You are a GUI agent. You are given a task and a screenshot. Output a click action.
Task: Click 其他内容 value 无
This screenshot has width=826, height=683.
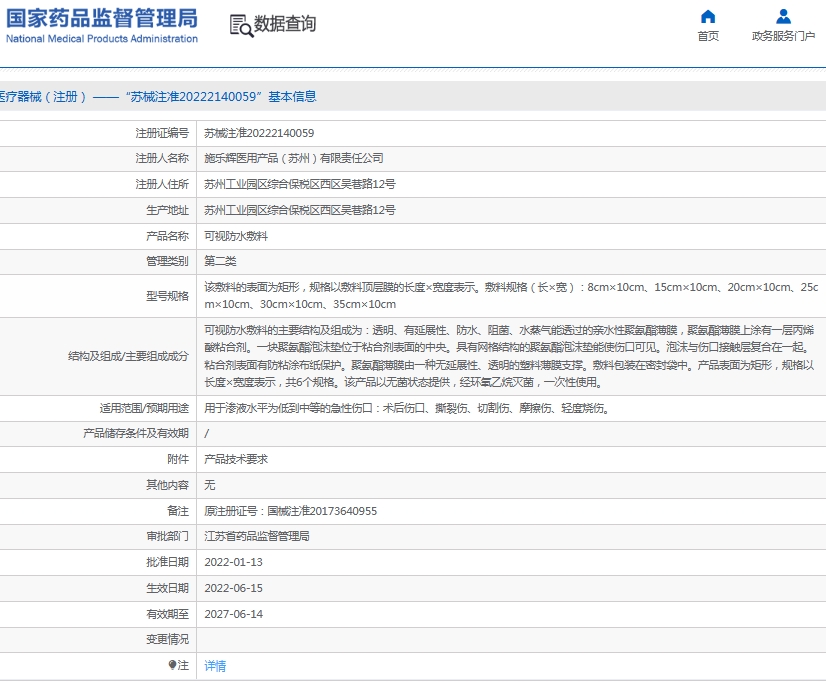point(210,485)
